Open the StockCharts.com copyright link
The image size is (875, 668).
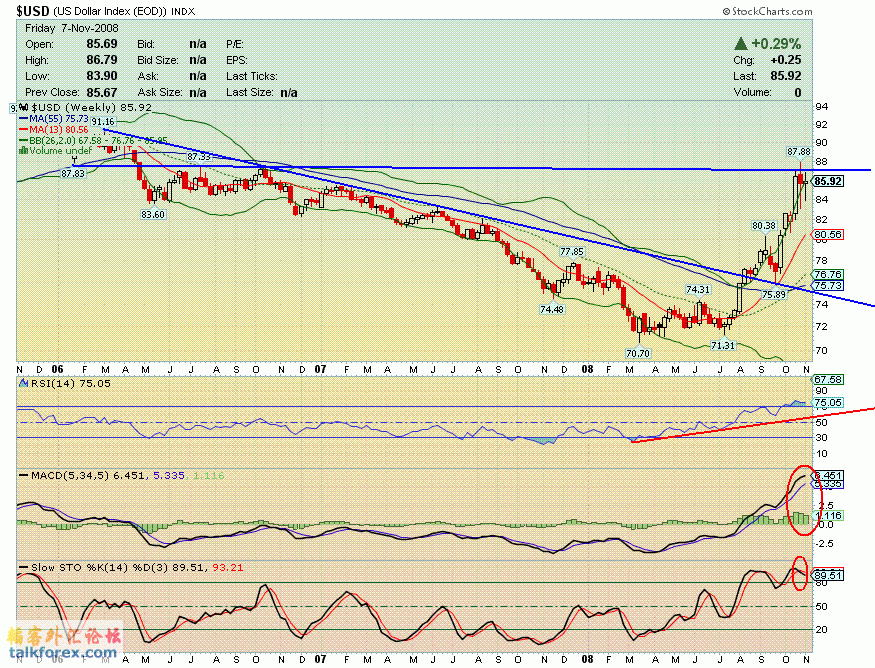[767, 11]
